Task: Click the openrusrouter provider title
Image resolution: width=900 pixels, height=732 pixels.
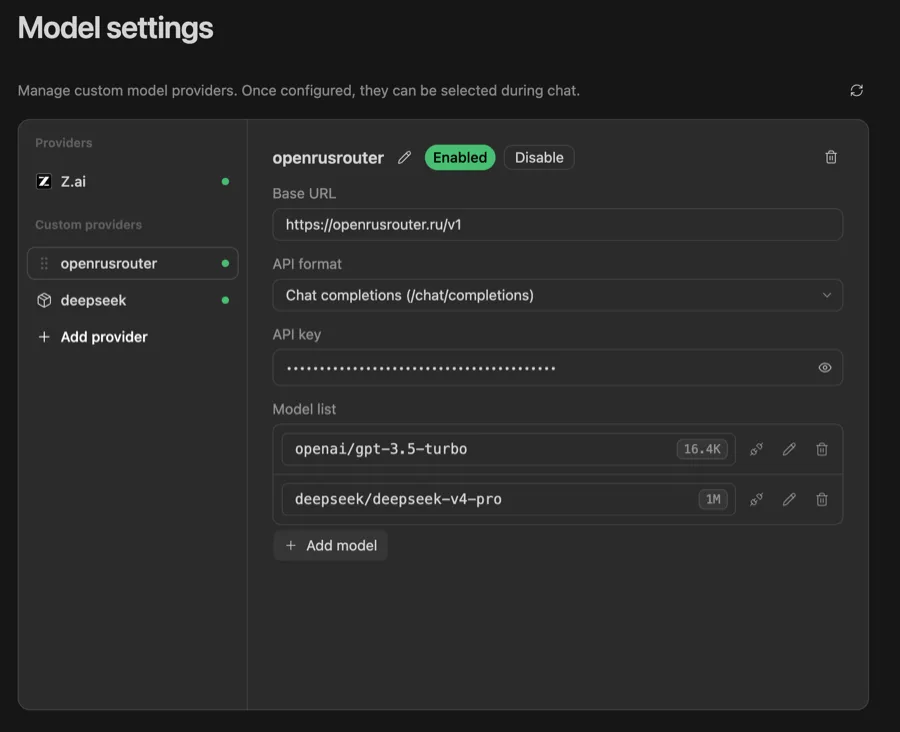Action: click(x=328, y=158)
